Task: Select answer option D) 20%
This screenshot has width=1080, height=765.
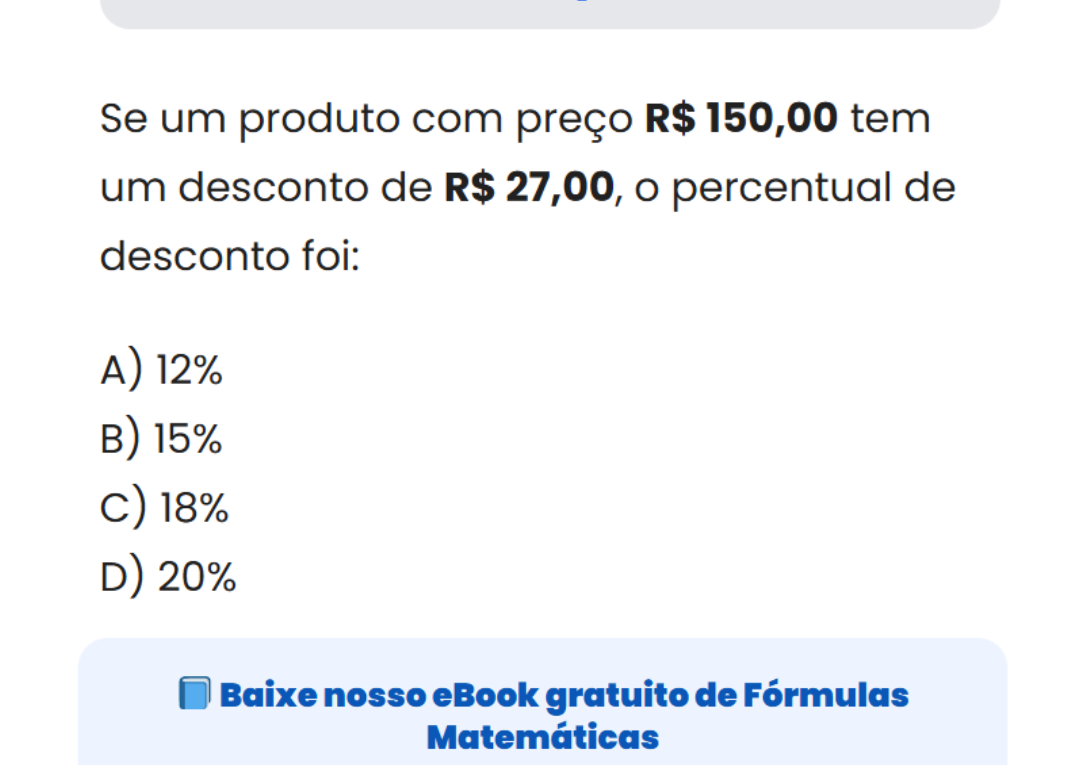Action: click(168, 577)
